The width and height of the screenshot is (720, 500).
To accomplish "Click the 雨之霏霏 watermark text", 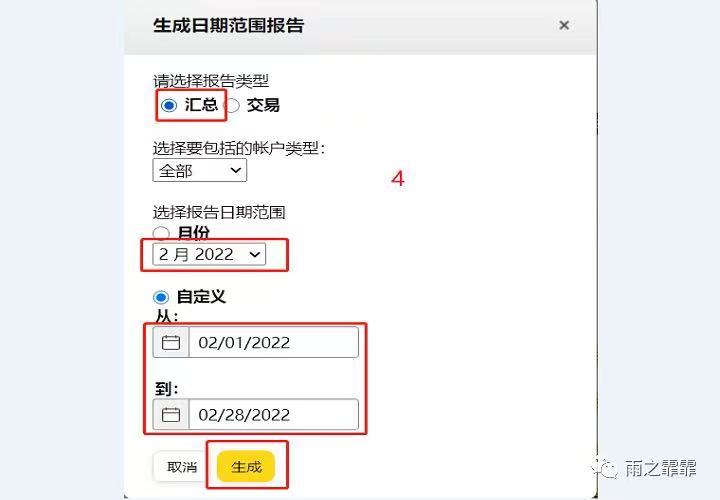I will click(x=661, y=469).
